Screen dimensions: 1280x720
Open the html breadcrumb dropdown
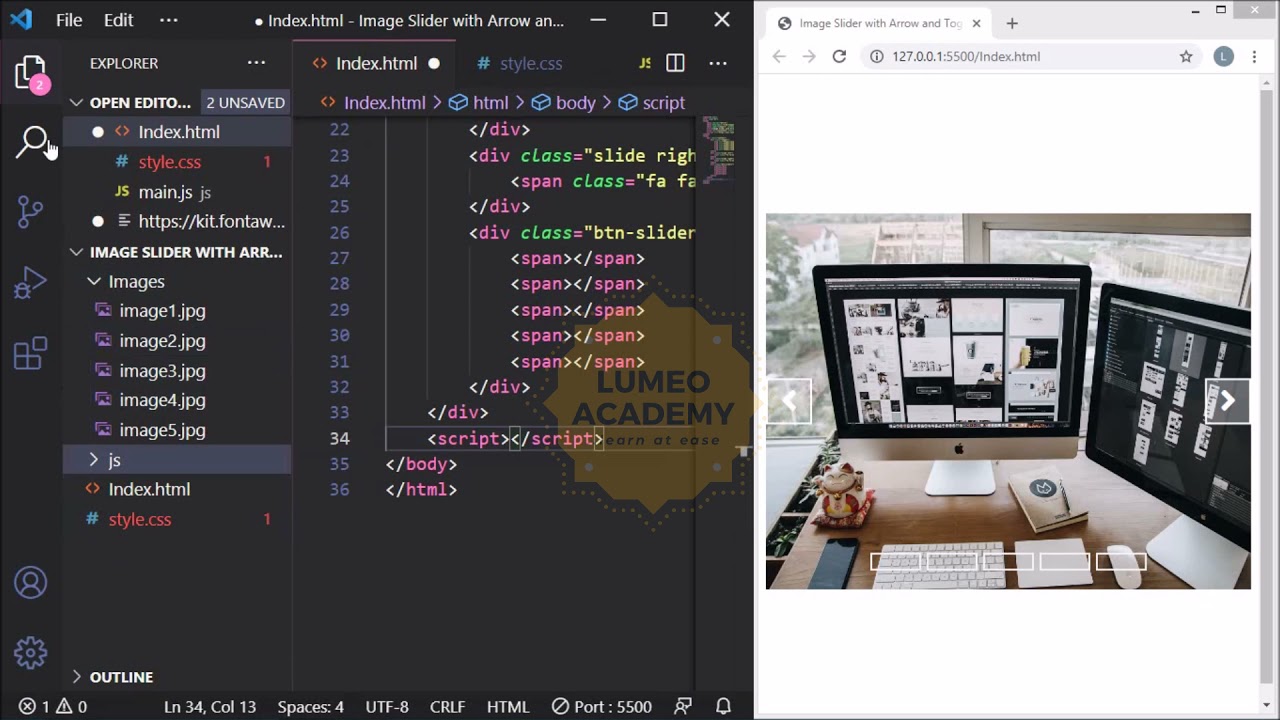coord(479,103)
